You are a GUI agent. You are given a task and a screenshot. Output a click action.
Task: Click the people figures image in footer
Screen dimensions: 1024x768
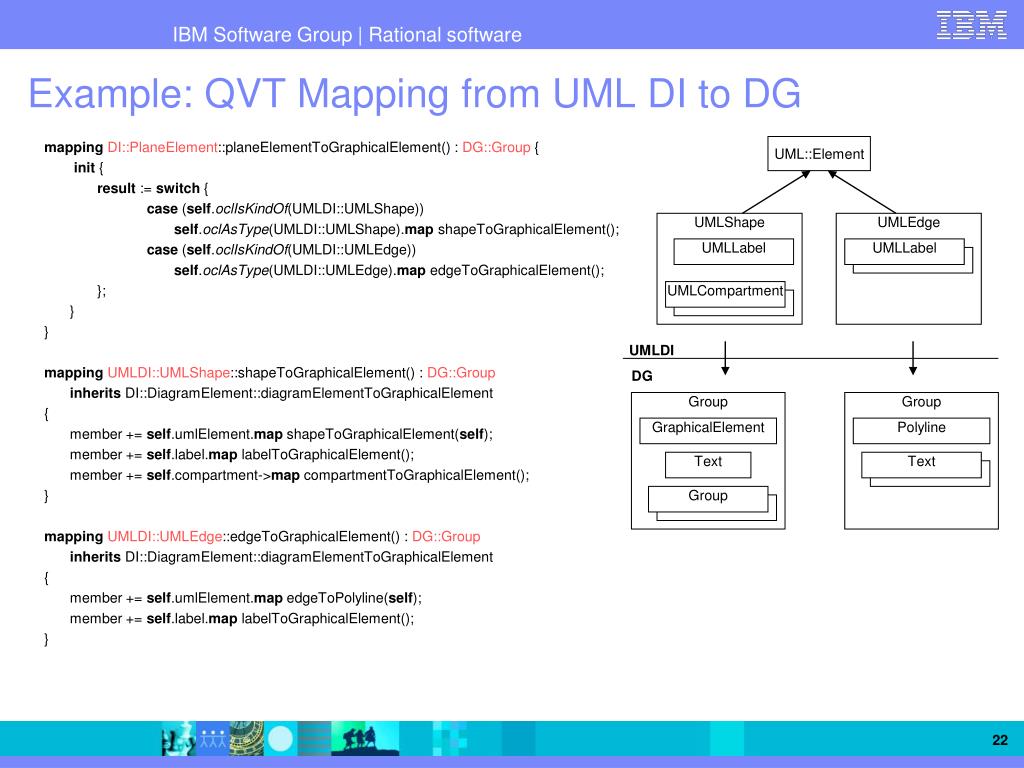pyautogui.click(x=212, y=739)
